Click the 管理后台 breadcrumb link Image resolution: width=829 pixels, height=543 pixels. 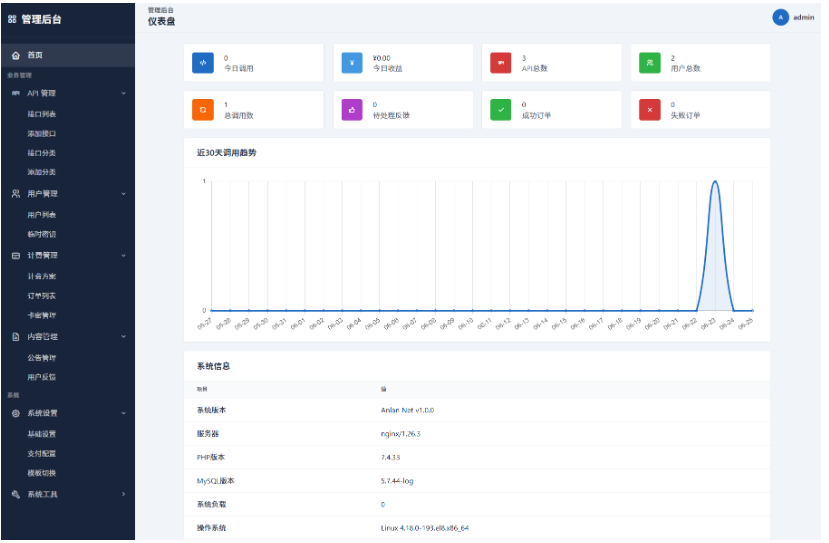pyautogui.click(x=161, y=10)
